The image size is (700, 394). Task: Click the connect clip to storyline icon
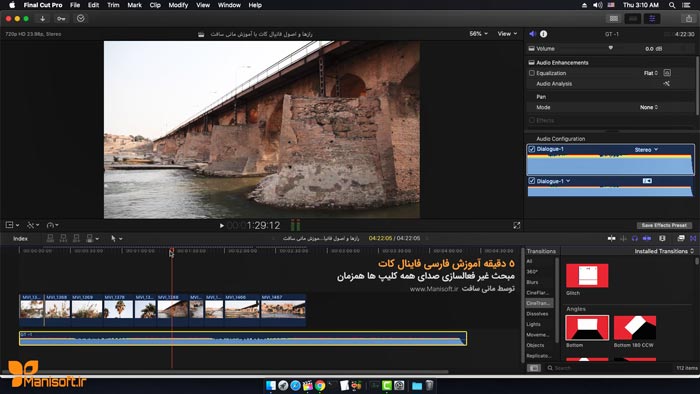tap(50, 239)
